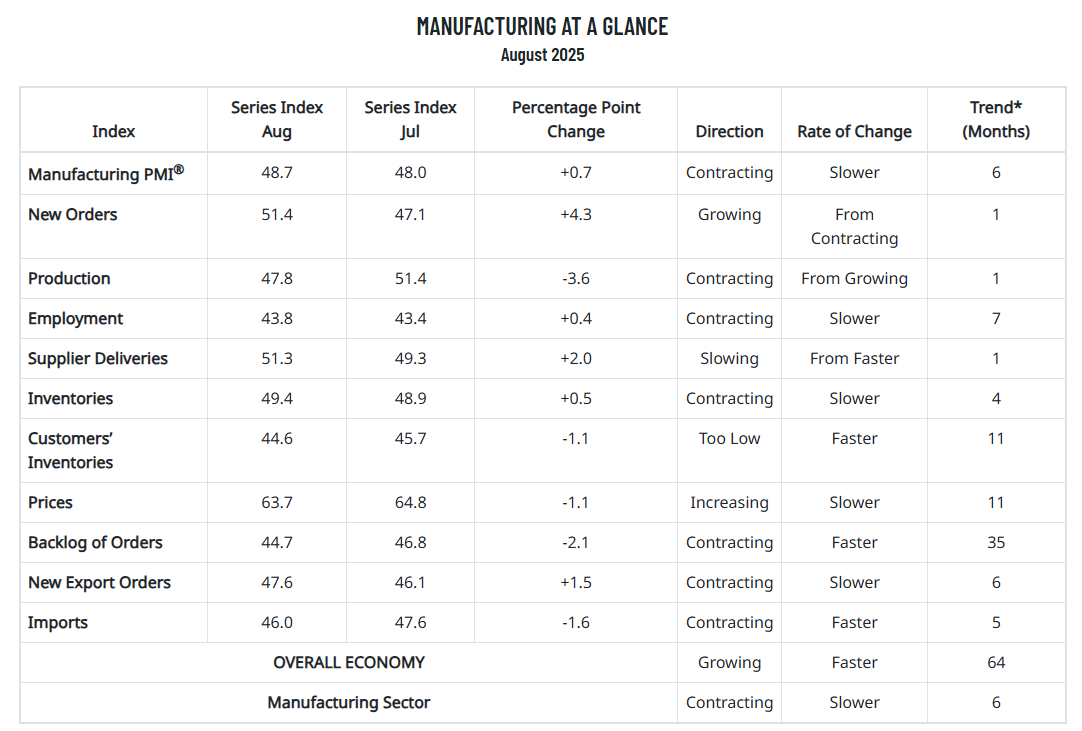This screenshot has width=1082, height=731.
Task: Select the "August 2025" subtitle text
Action: 542,55
